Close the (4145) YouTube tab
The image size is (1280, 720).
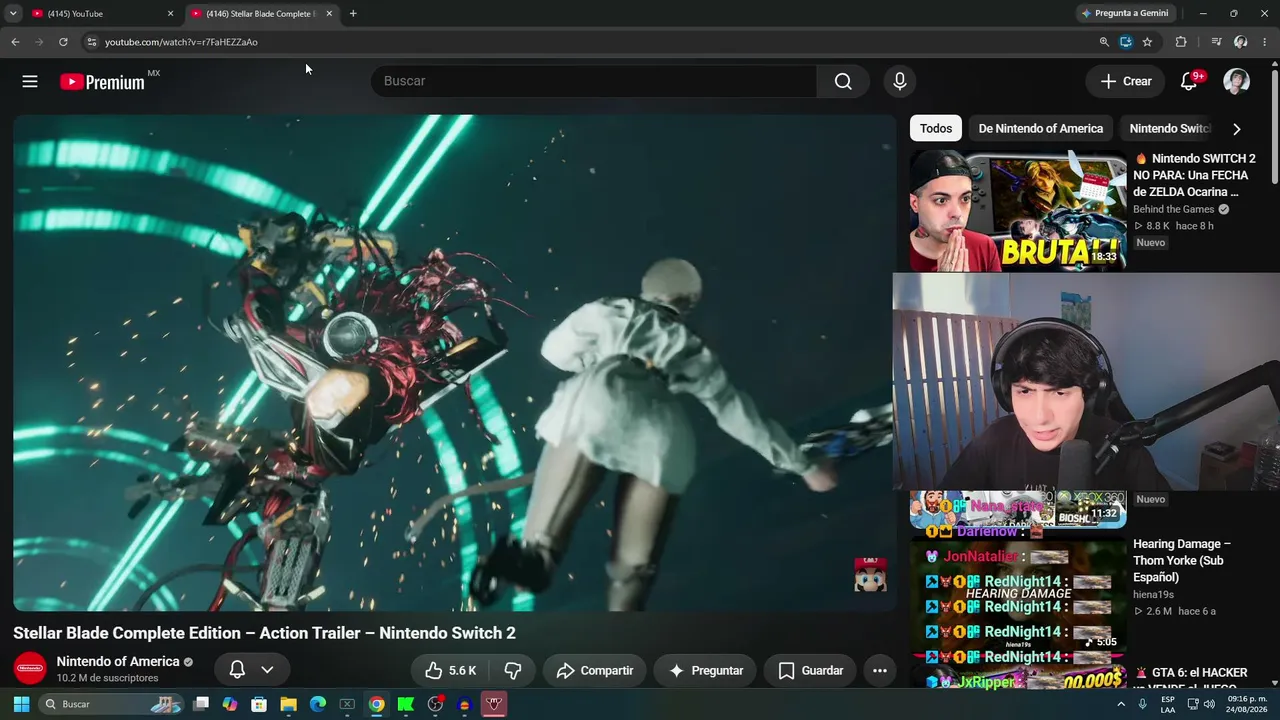(170, 14)
